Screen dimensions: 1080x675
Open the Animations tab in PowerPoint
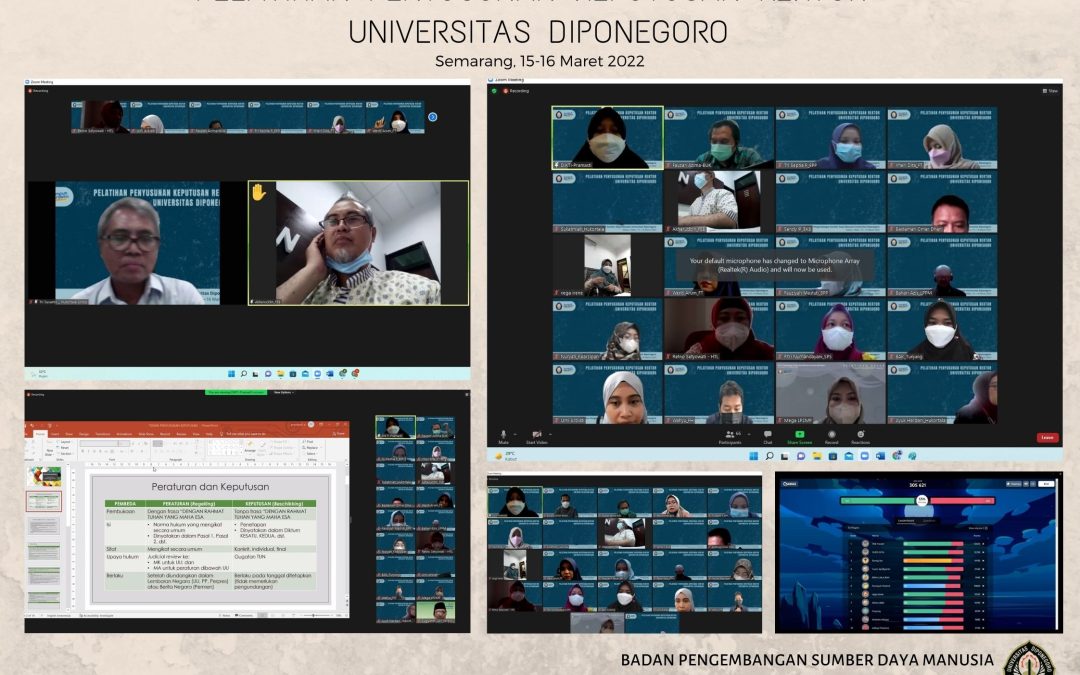[124, 434]
